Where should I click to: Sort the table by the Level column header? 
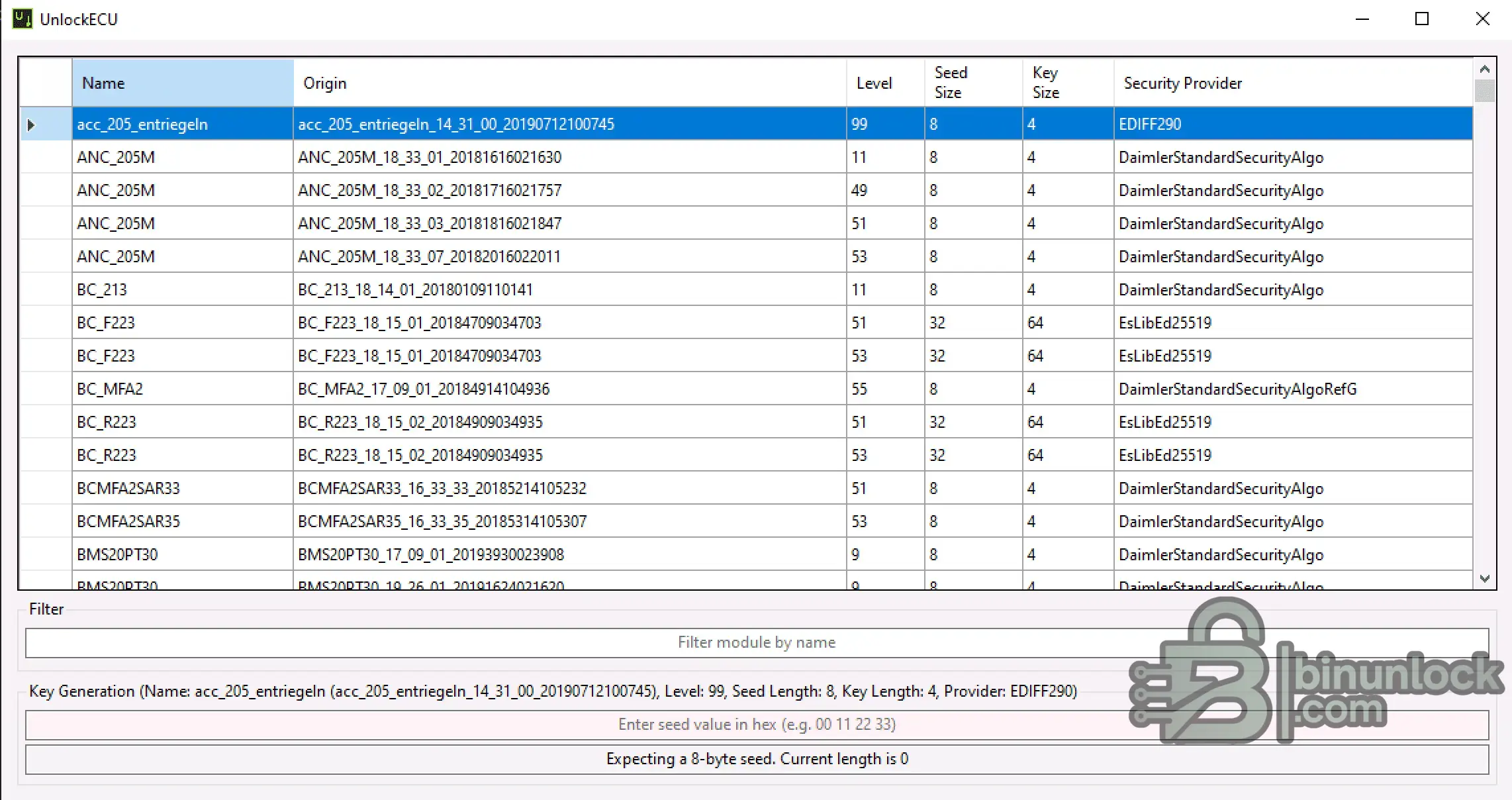886,83
